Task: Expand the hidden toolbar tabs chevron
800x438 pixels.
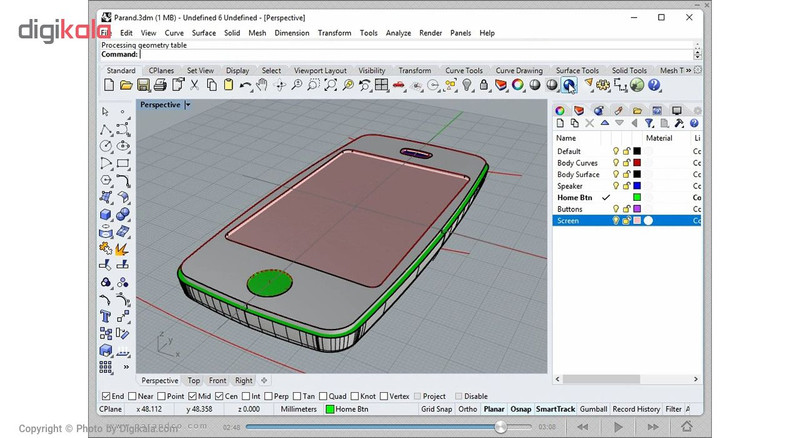Action: tap(688, 70)
